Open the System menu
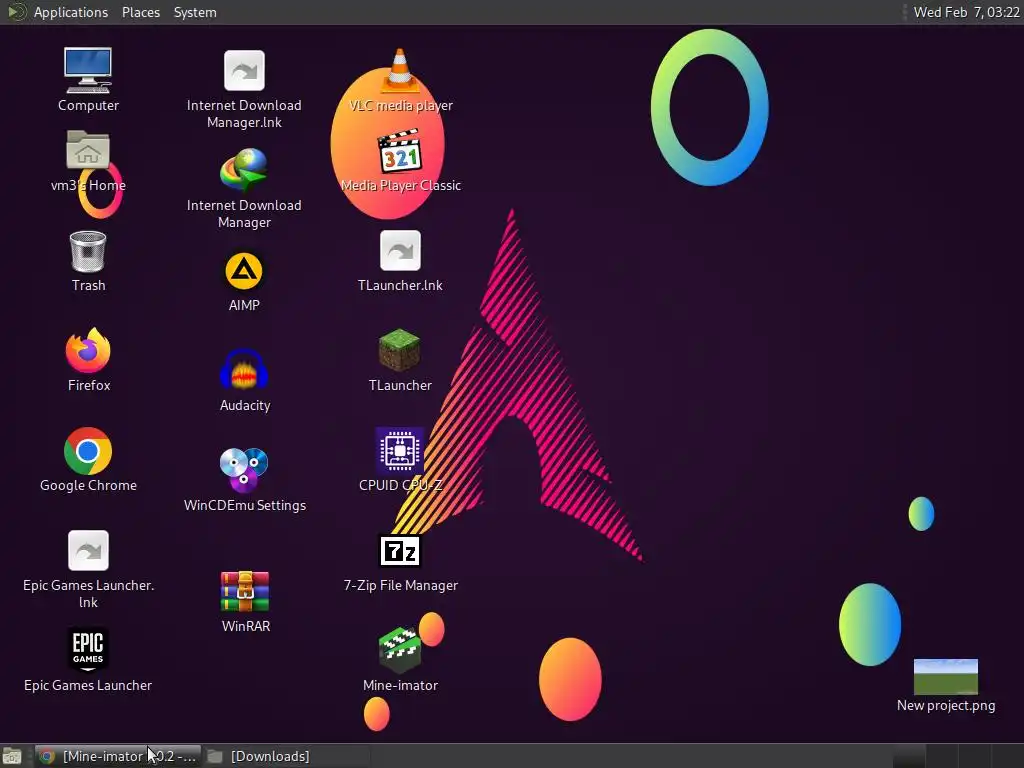The width and height of the screenshot is (1024, 768). coord(195,12)
